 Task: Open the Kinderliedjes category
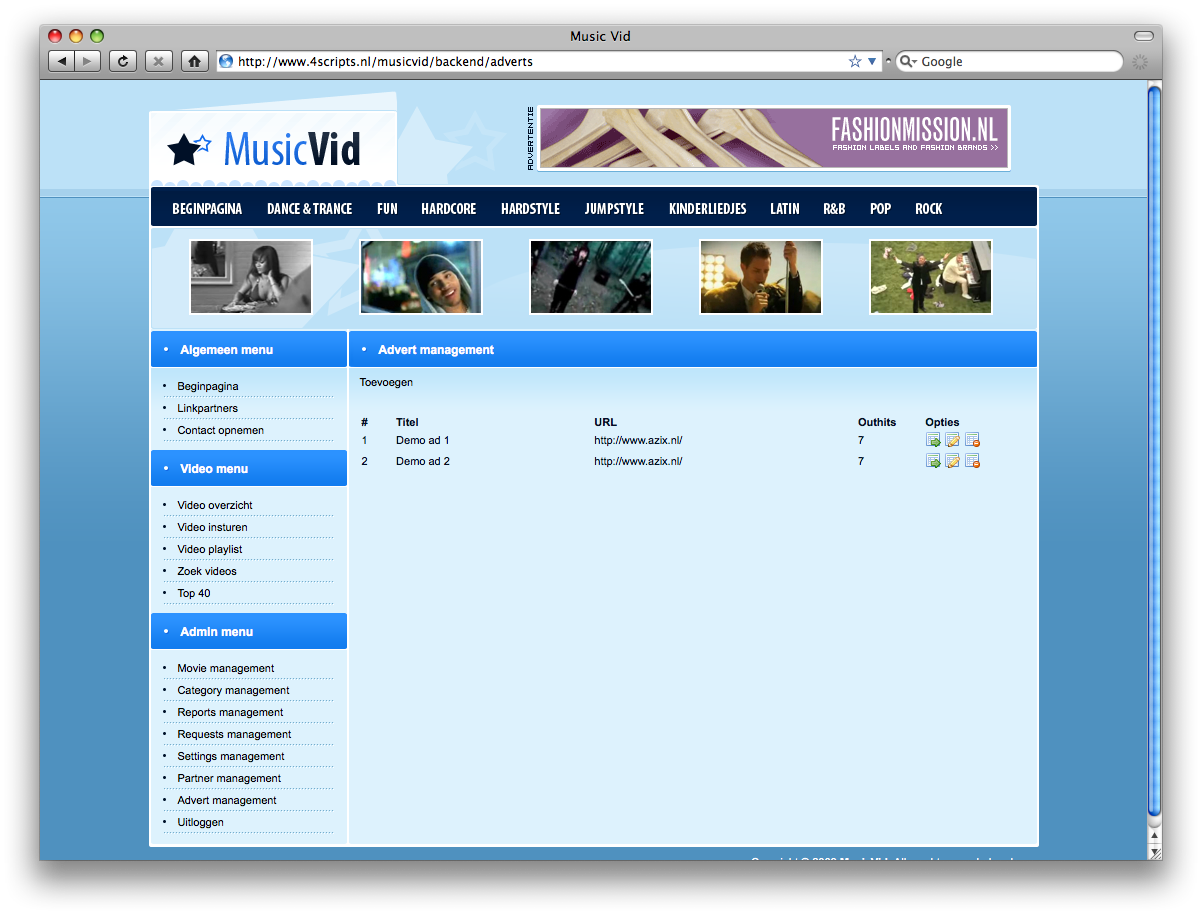click(x=707, y=209)
